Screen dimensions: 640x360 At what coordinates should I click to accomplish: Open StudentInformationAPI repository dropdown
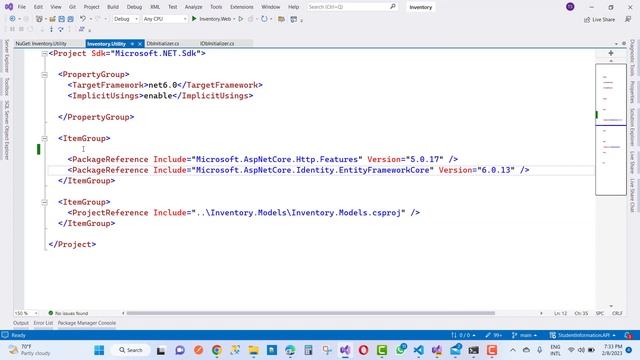click(582, 335)
